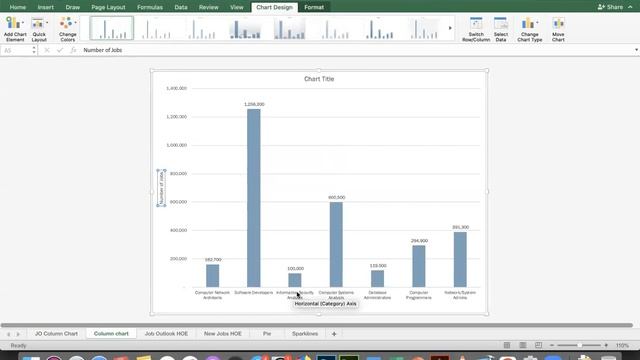The width and height of the screenshot is (640, 360).
Task: Select the Chart Title text
Action: point(319,79)
